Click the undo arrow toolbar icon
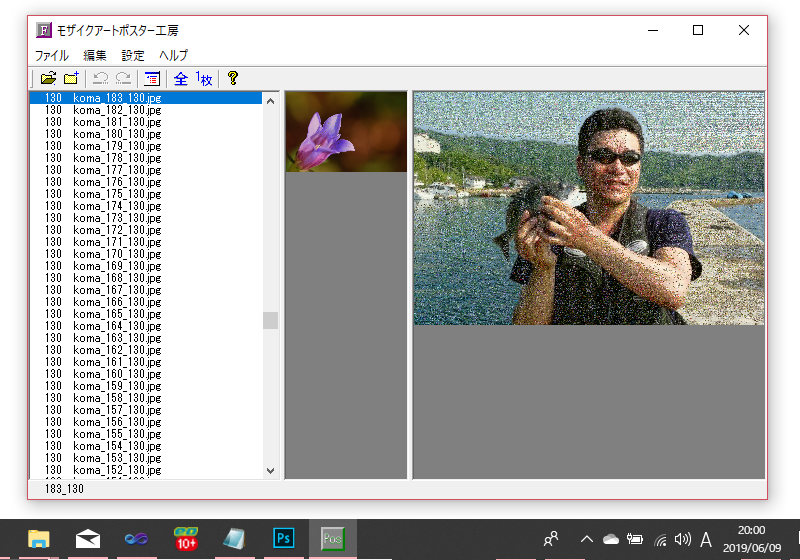 tap(100, 78)
